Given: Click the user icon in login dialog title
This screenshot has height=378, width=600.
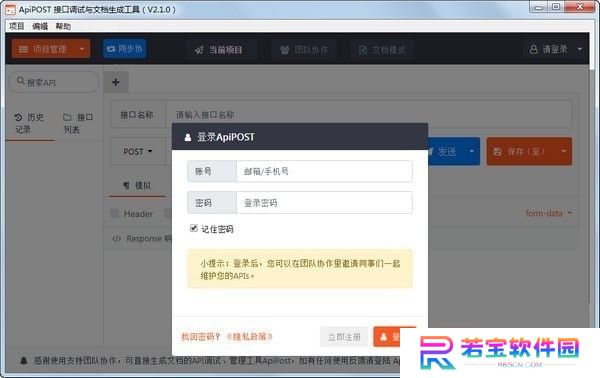Looking at the screenshot, I should point(188,137).
